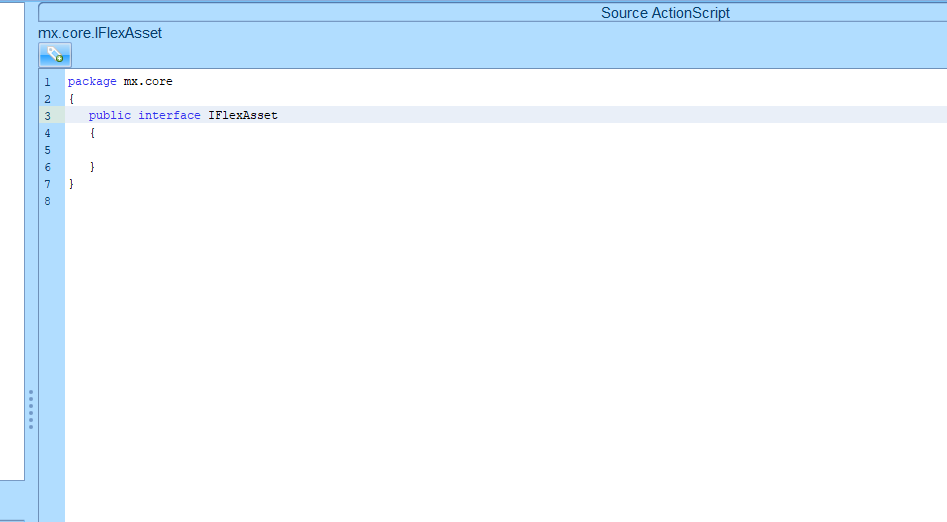The width and height of the screenshot is (947, 522).
Task: Click the closing brace on line 7
Action: coord(71,183)
